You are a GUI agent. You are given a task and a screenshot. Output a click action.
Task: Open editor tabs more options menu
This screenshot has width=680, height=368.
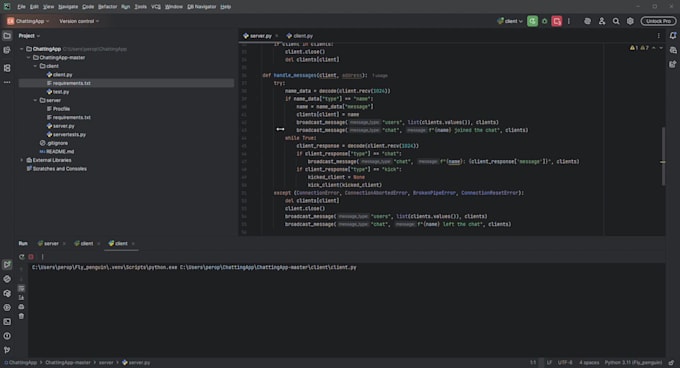pos(658,36)
